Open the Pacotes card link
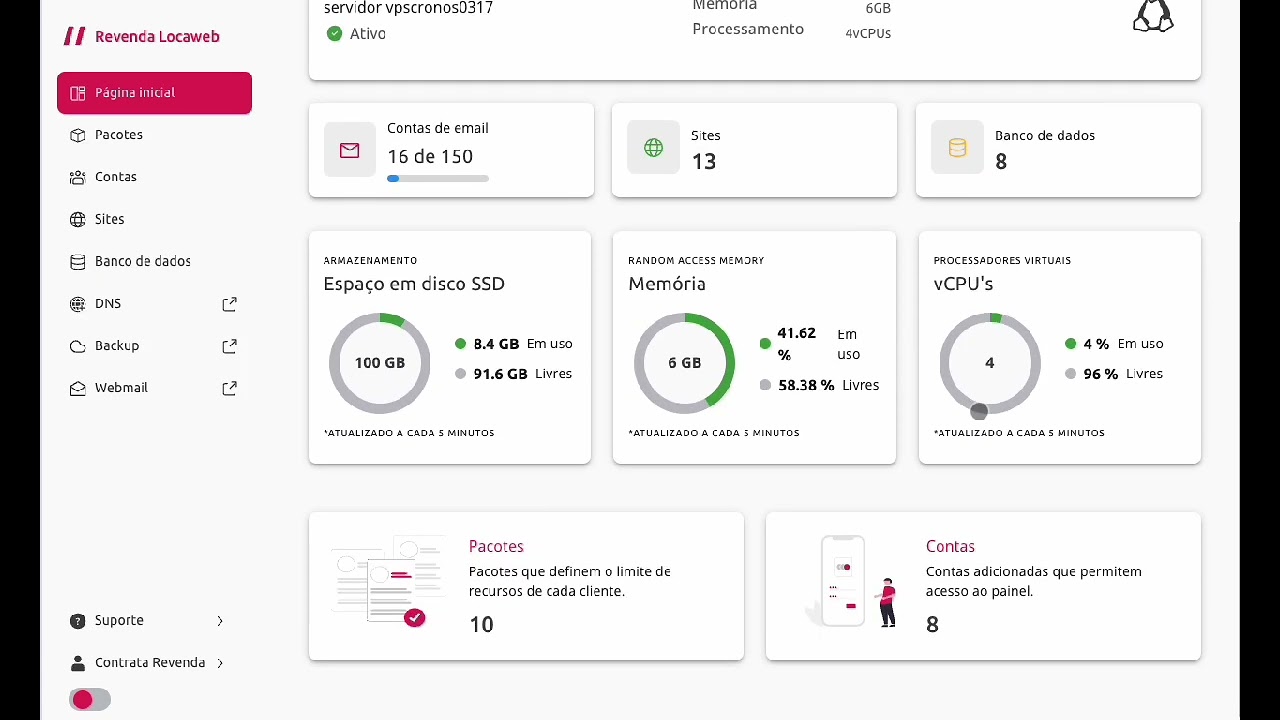The height and width of the screenshot is (720, 1280). [496, 546]
